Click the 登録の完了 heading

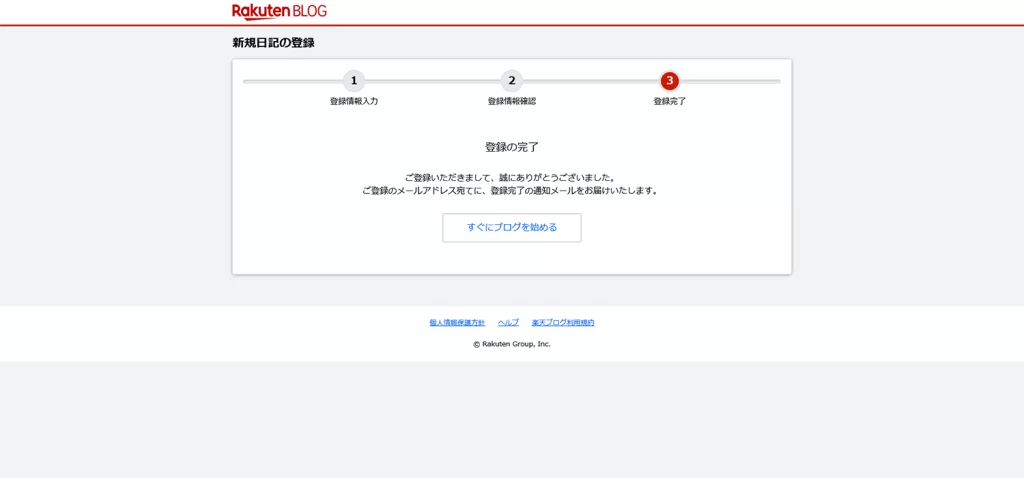pos(511,147)
